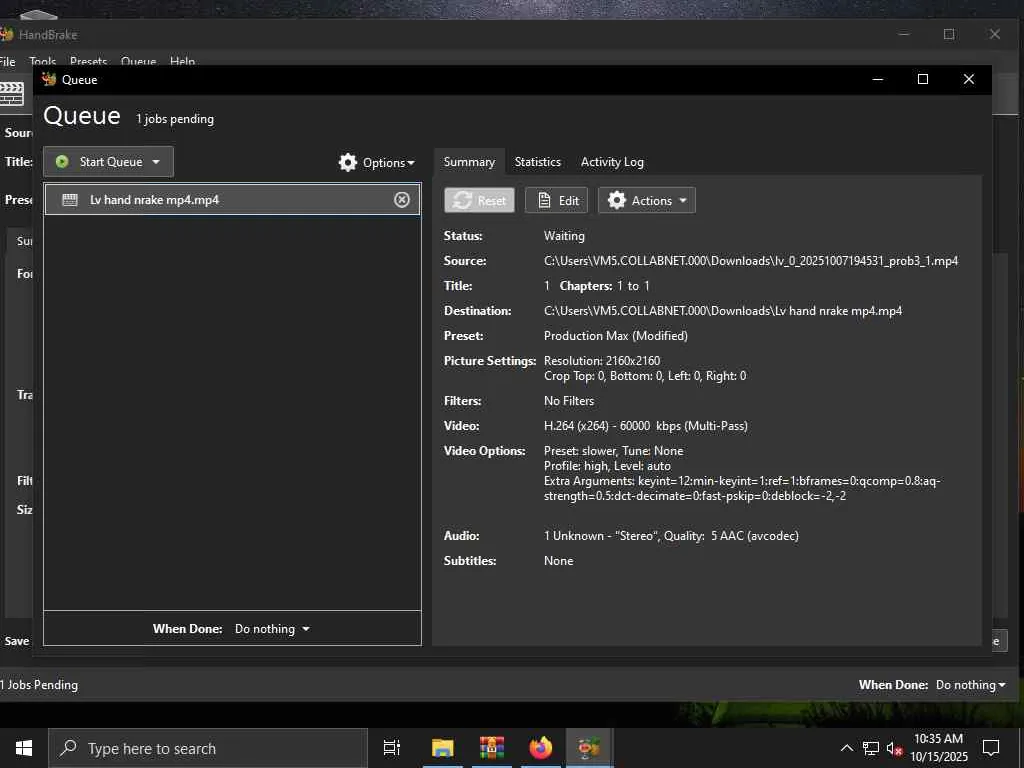
Task: Click the Production Max (Modified) preset text
Action: pyautogui.click(x=616, y=336)
